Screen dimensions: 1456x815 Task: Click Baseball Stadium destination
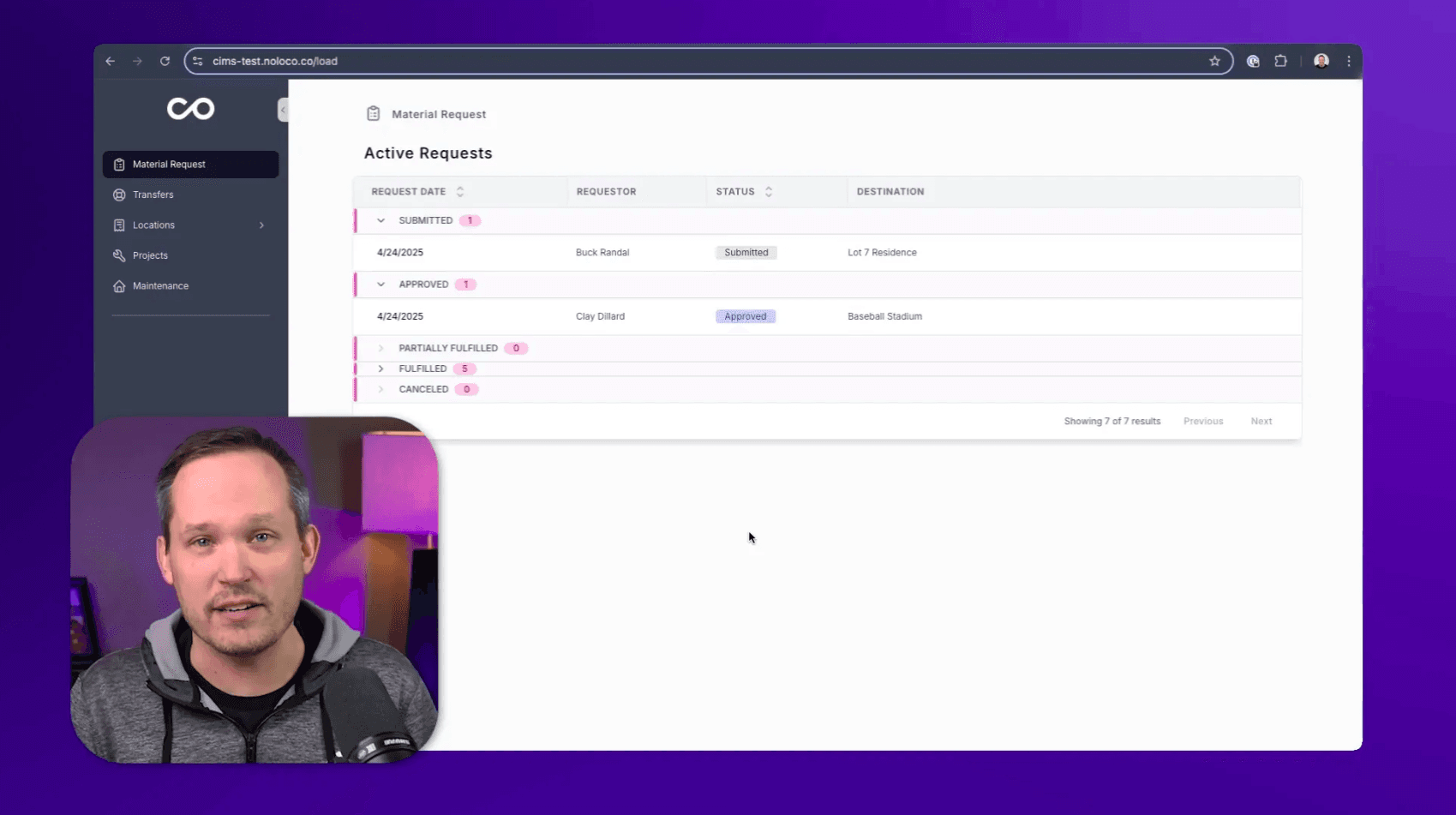884,316
